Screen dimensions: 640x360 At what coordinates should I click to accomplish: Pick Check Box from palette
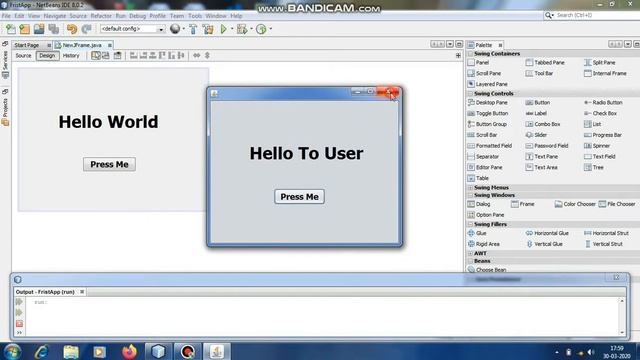(x=600, y=113)
